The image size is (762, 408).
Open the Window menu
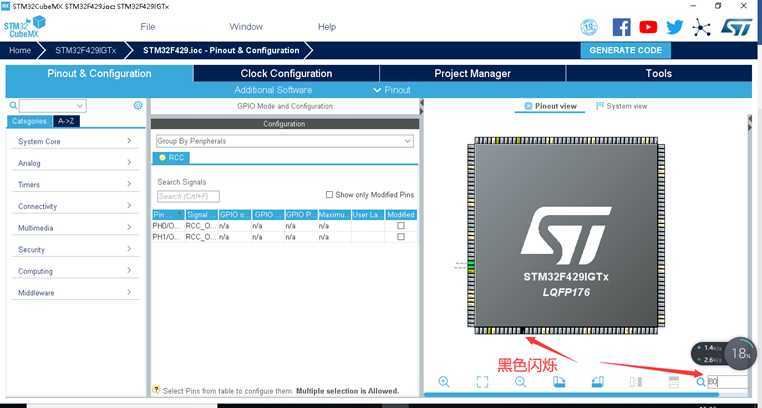coord(246,27)
